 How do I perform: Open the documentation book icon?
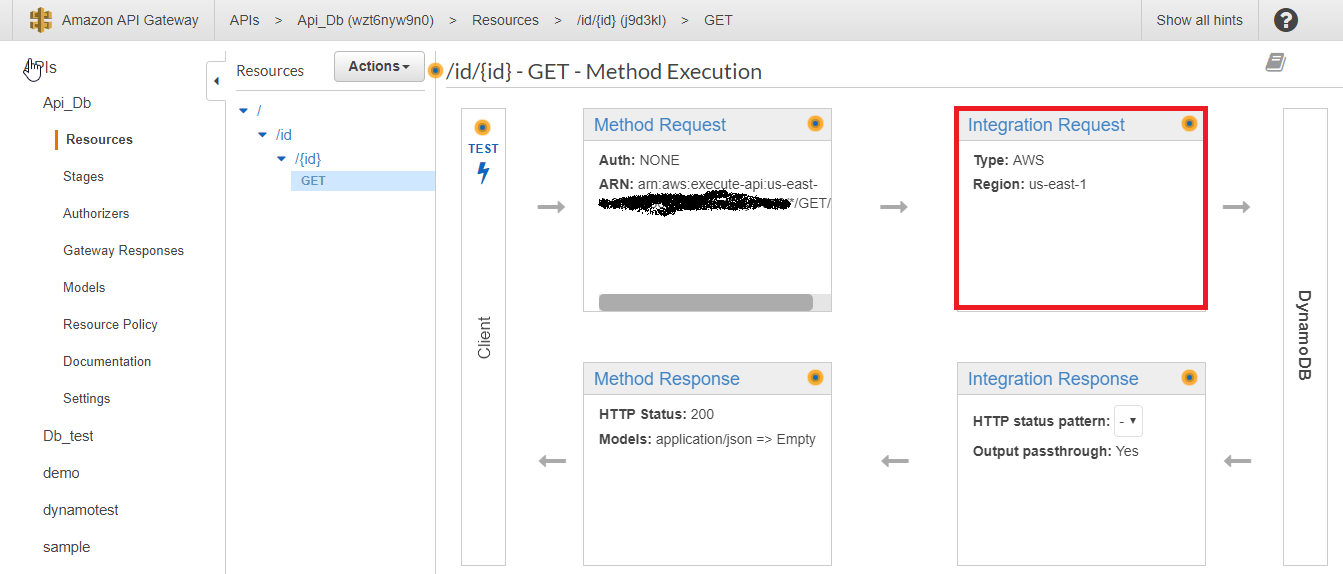coord(1275,63)
